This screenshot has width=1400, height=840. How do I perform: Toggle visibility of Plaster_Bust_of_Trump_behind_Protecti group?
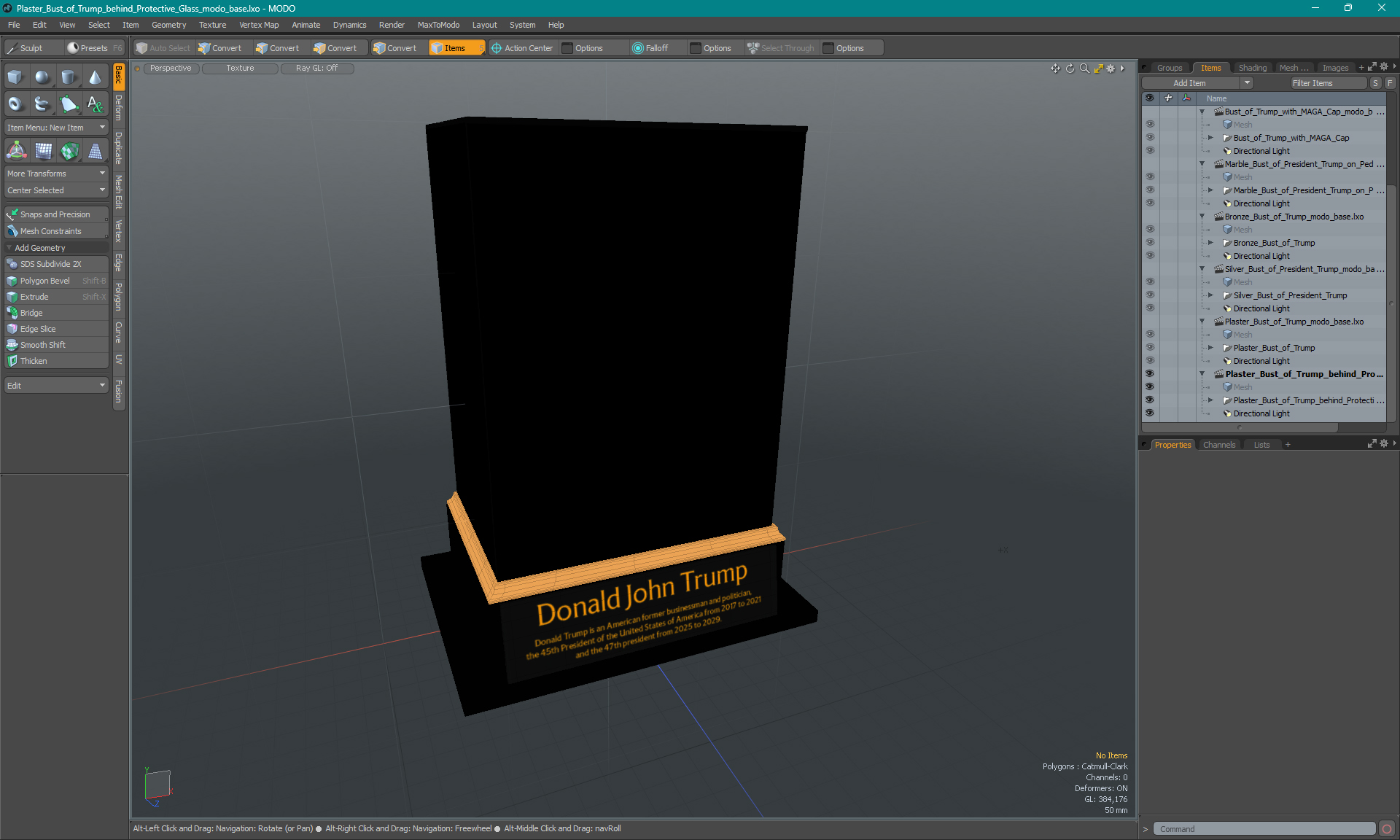(1149, 400)
